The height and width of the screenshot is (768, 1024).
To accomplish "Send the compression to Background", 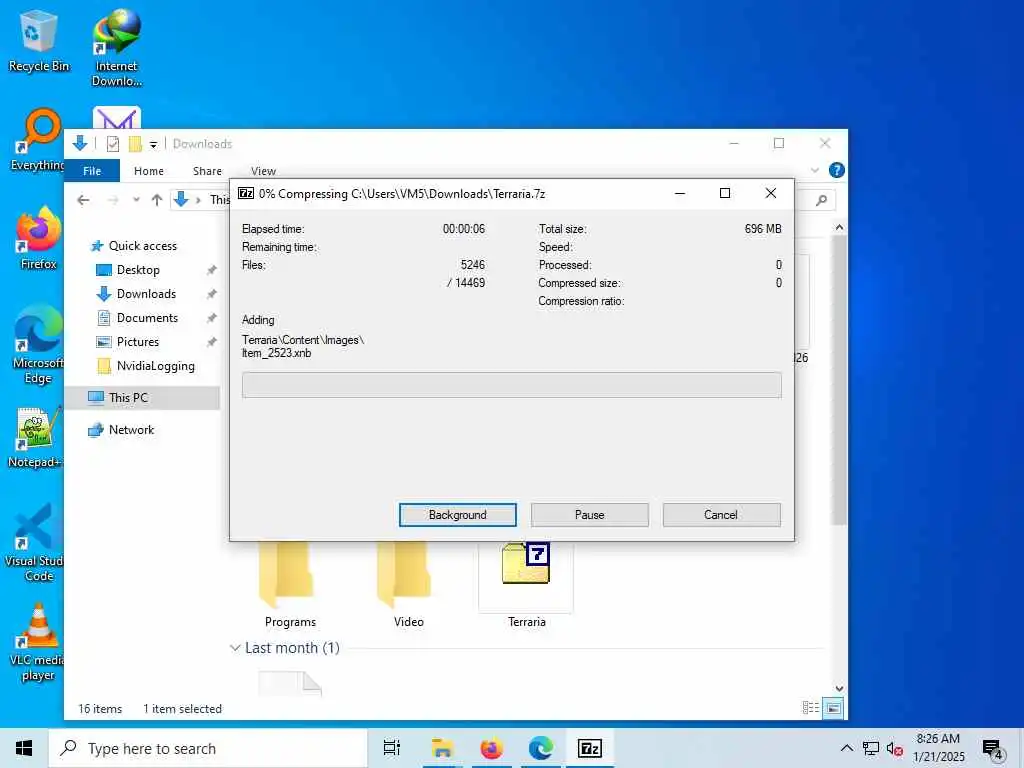I will tap(457, 515).
